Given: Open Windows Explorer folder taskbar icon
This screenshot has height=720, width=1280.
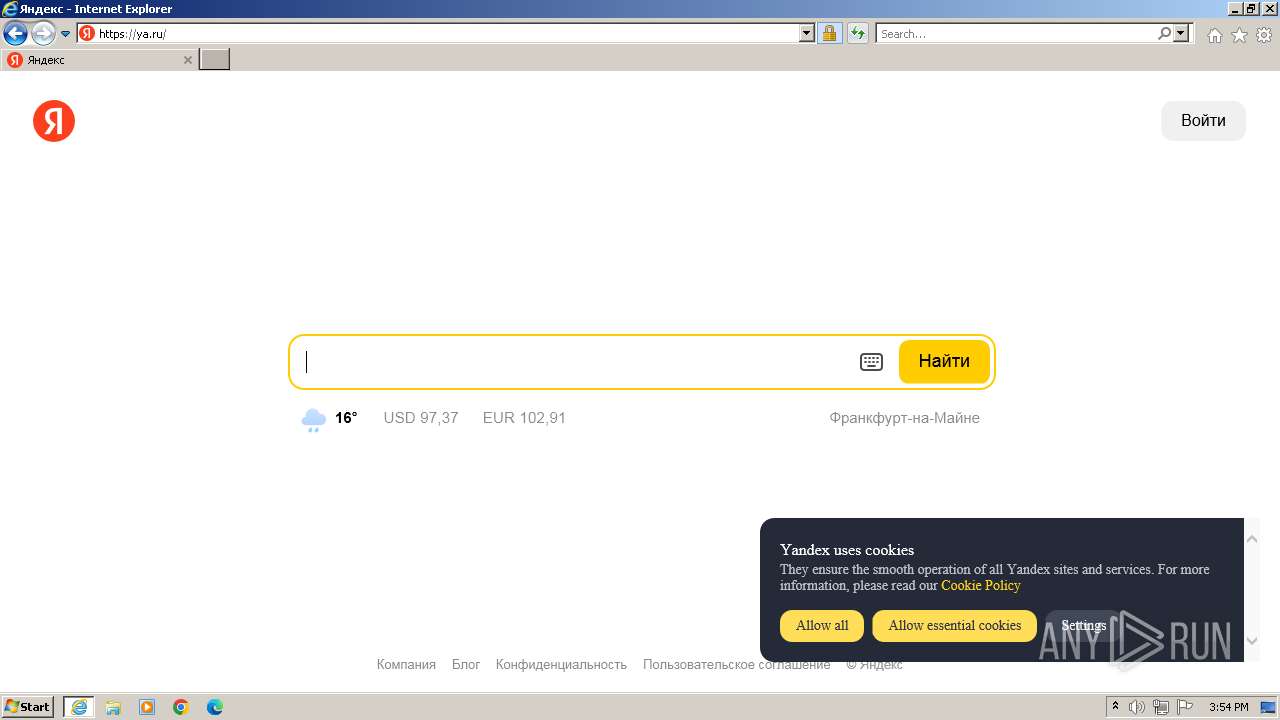Looking at the screenshot, I should coord(113,707).
